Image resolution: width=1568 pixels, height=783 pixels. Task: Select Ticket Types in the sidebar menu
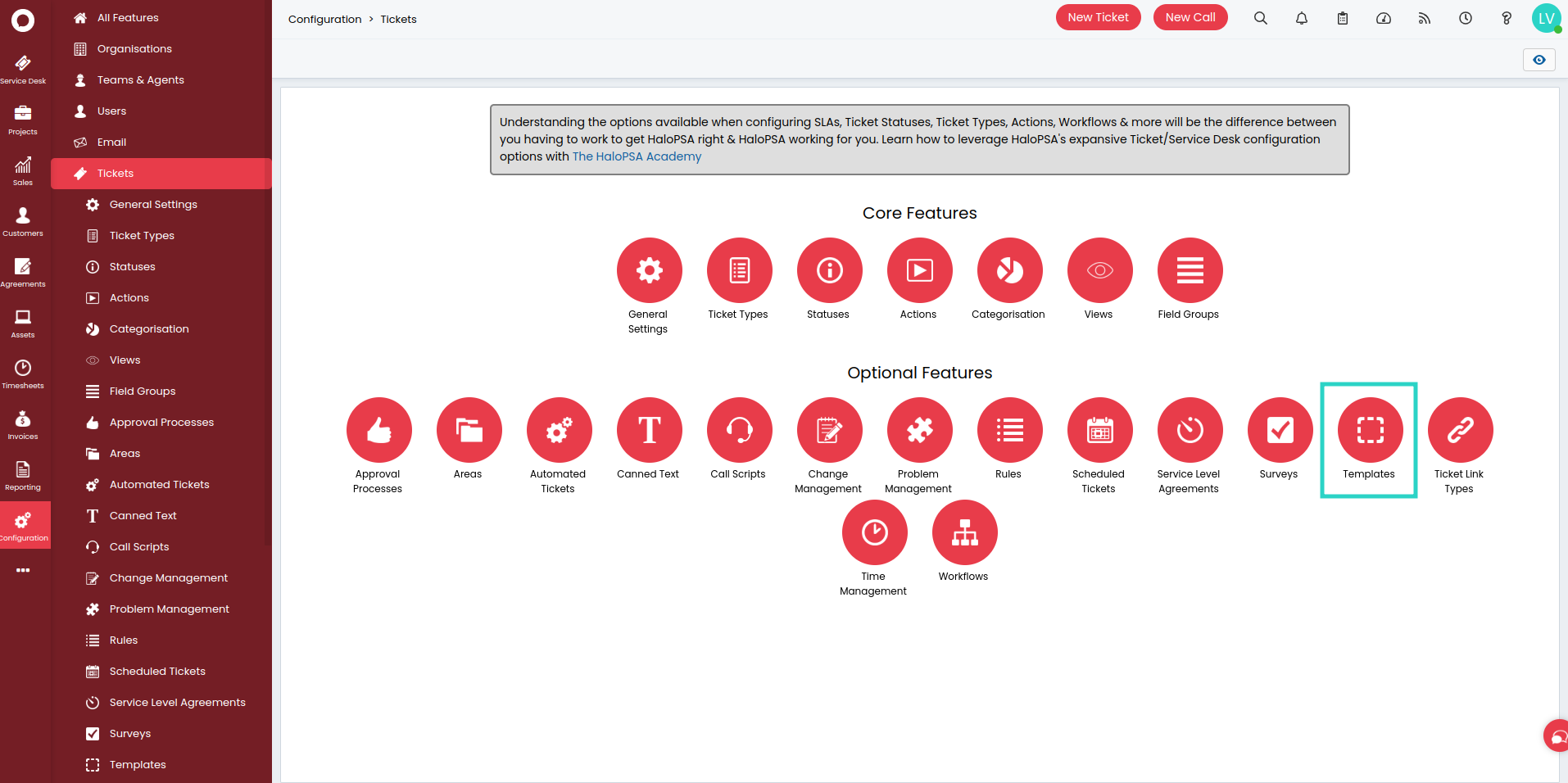coord(142,236)
